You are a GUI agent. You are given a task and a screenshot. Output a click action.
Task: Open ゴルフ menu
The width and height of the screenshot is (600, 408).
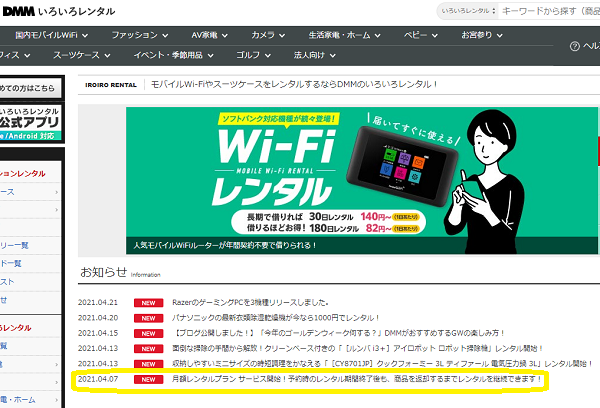pos(253,55)
